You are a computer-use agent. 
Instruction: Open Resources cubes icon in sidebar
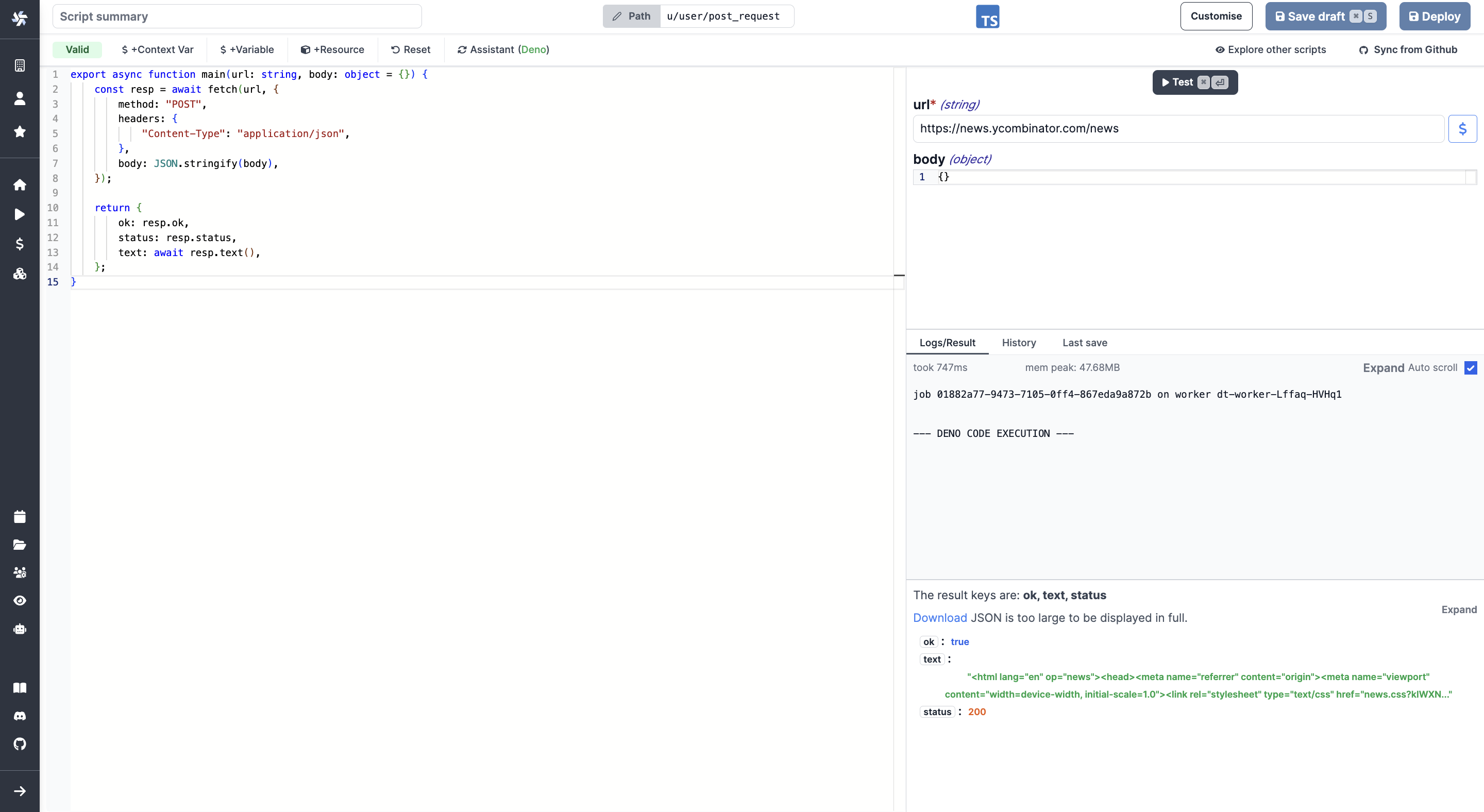[x=20, y=274]
